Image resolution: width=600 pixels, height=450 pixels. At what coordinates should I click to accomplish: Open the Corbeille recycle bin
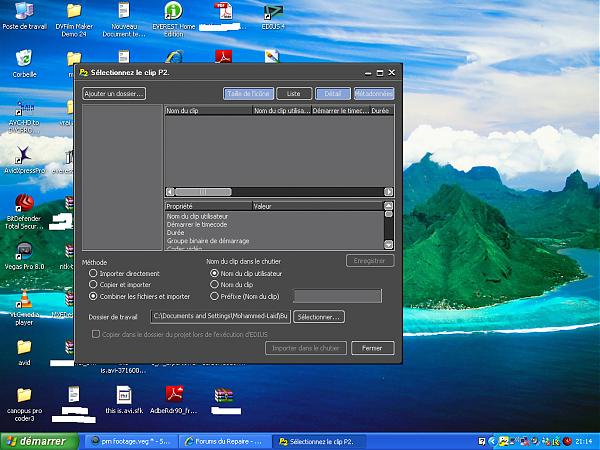[24, 64]
